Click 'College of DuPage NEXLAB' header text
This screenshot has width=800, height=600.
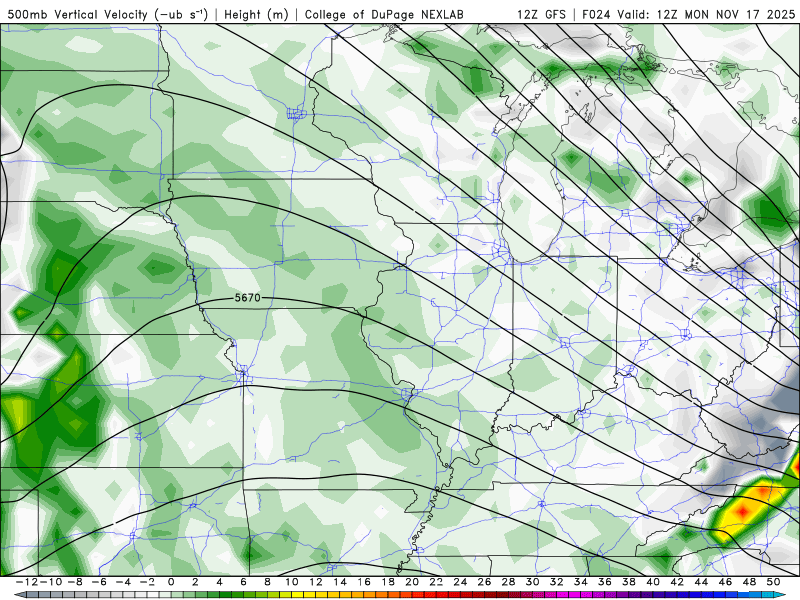point(384,14)
